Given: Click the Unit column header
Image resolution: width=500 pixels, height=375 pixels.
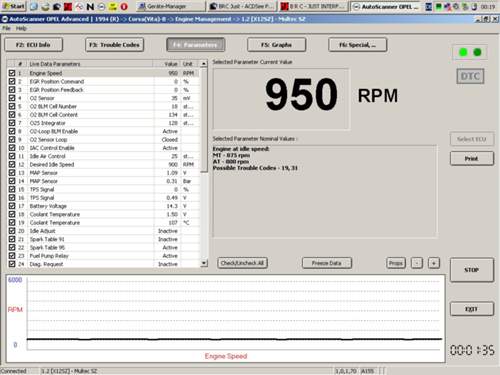Looking at the screenshot, I should [190, 64].
